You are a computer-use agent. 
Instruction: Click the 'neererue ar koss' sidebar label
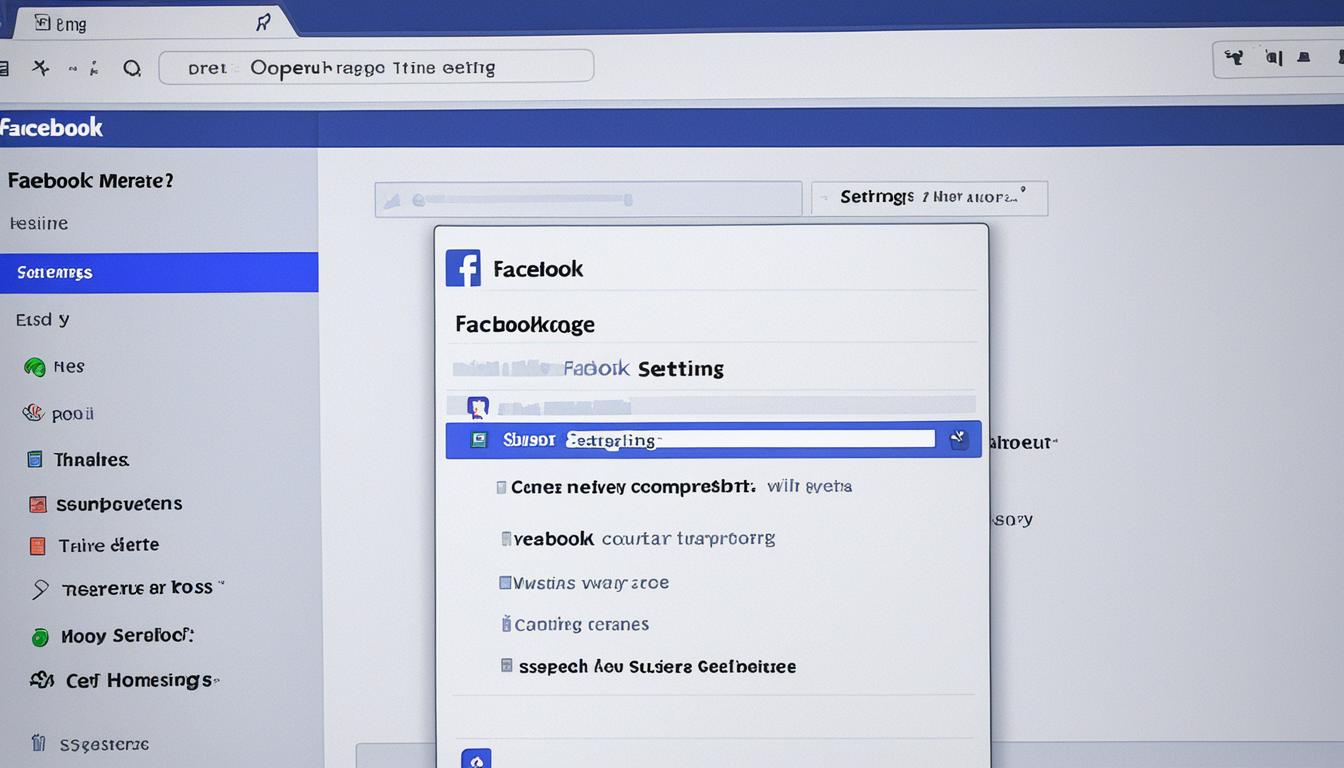[x=138, y=588]
